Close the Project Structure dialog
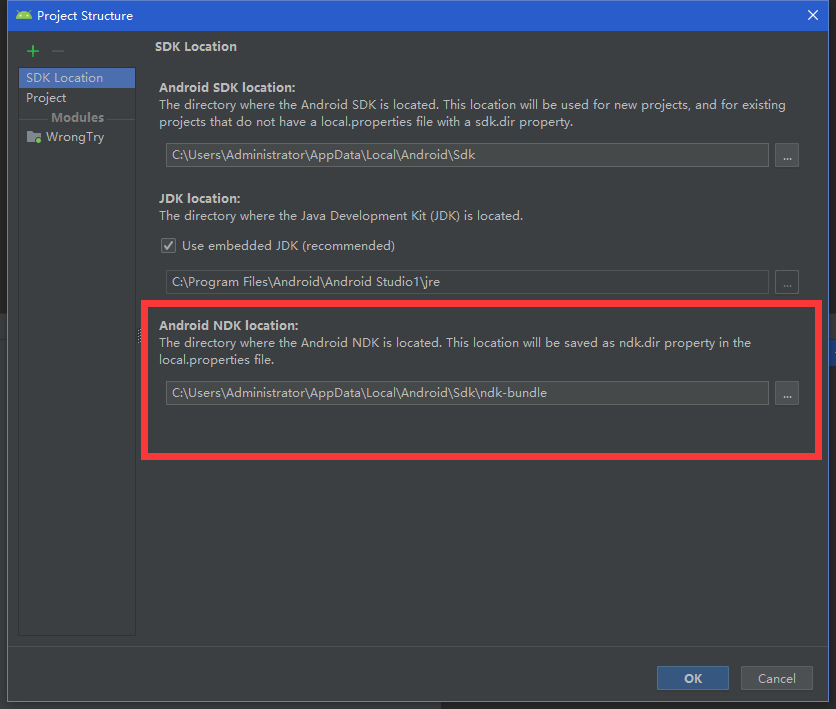 pyautogui.click(x=813, y=15)
